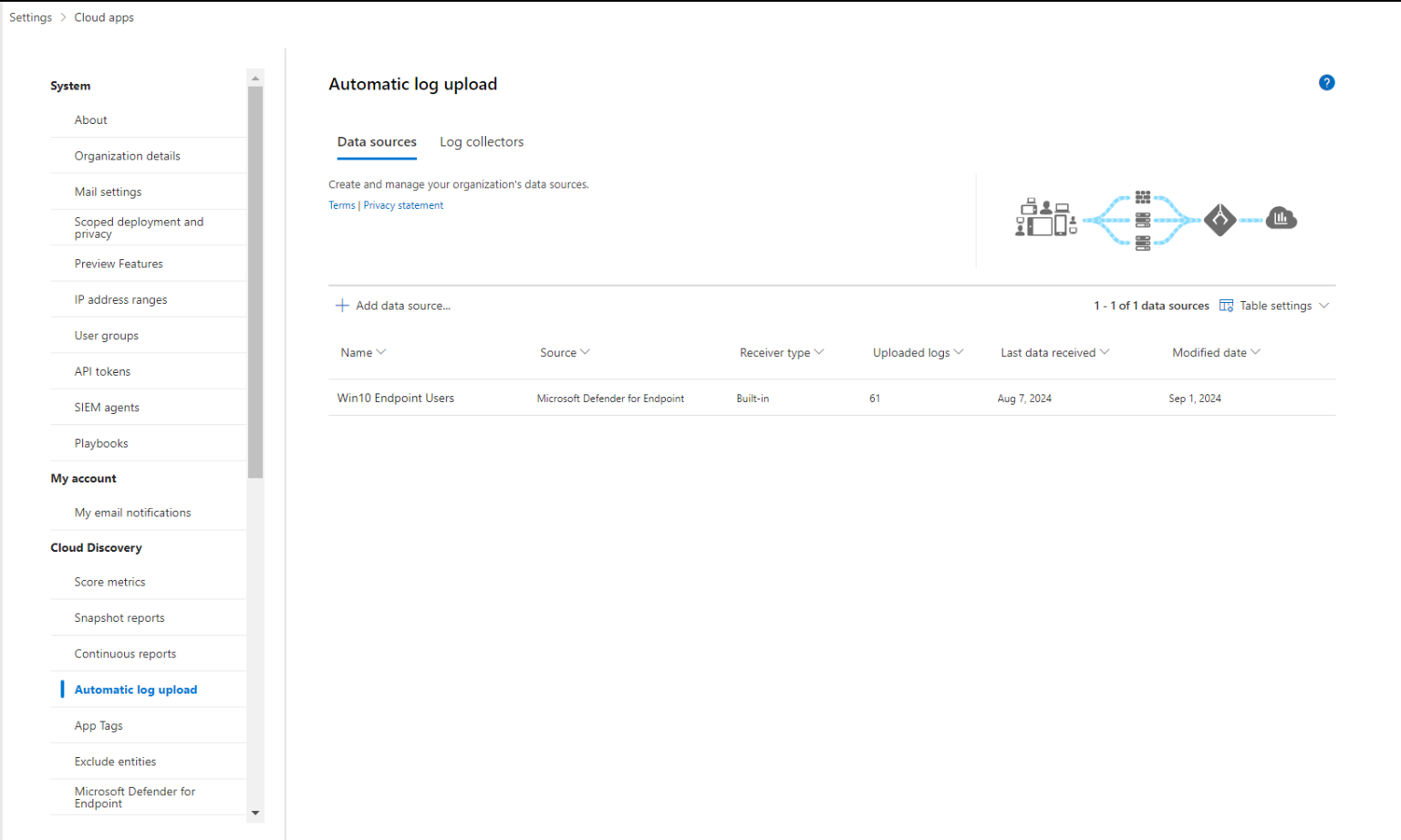Screen dimensions: 1401x840
Task: Open the Privacy statement link
Action: click(x=403, y=204)
